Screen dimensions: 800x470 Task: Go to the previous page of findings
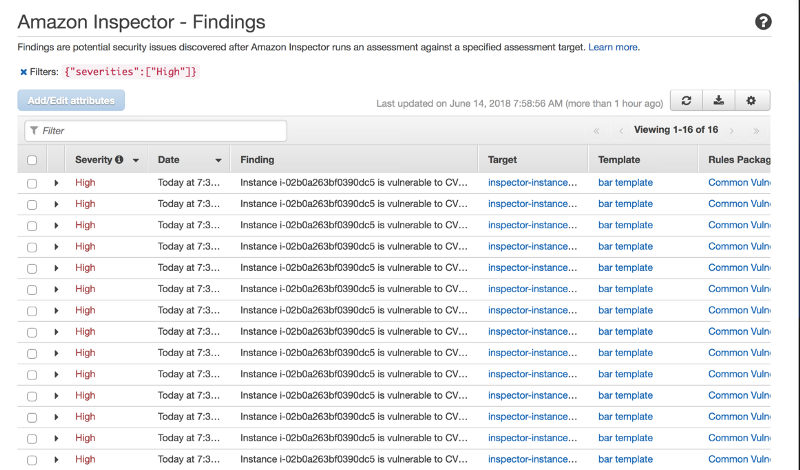tap(621, 131)
